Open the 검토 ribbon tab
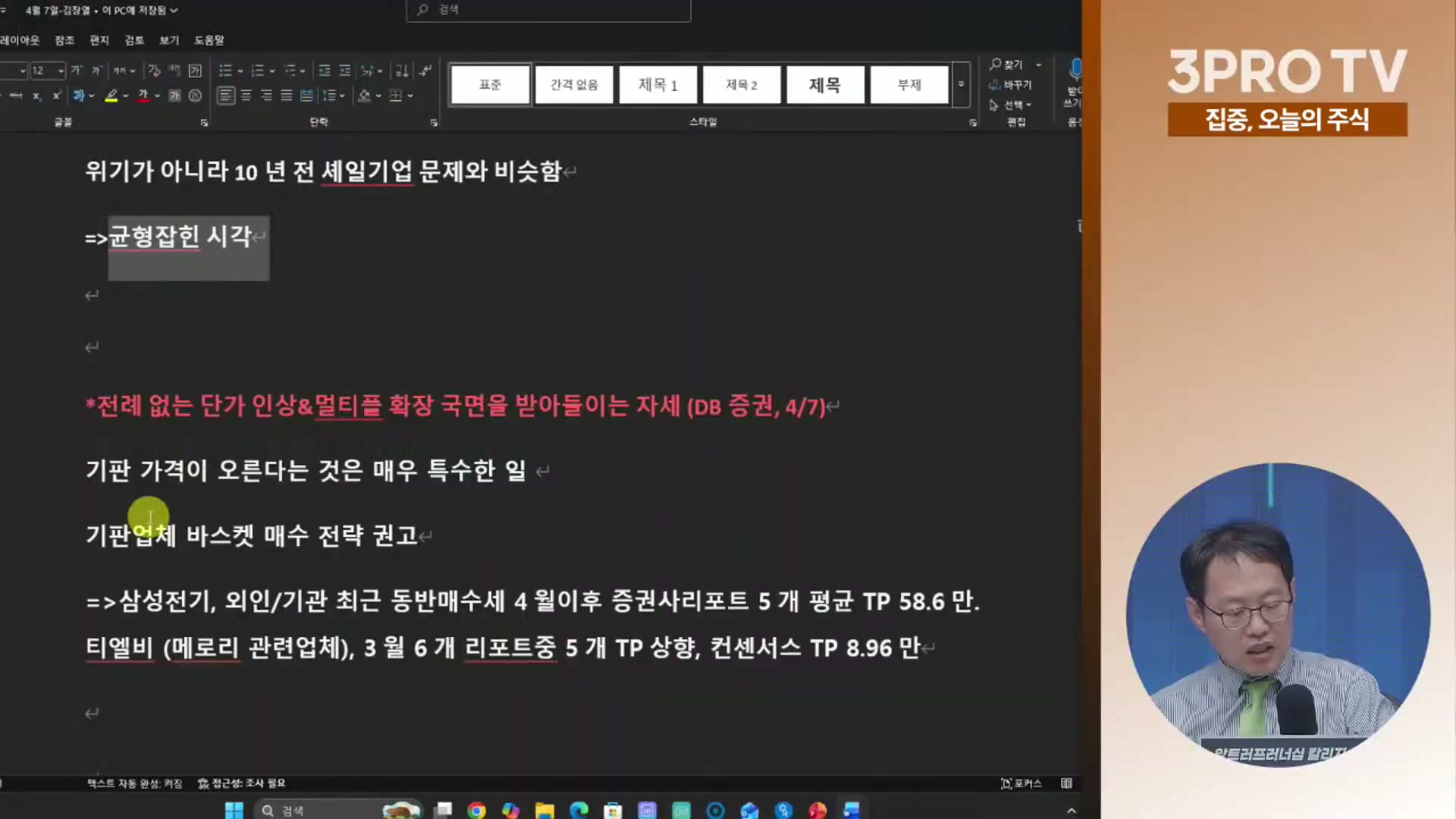1456x819 pixels. [x=133, y=40]
